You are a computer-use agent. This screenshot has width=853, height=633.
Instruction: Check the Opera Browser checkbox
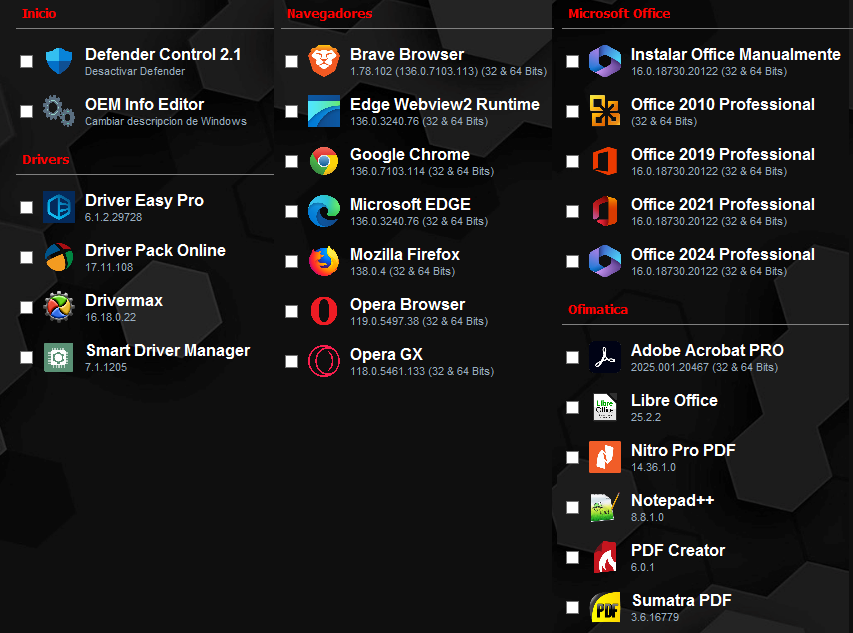[292, 312]
